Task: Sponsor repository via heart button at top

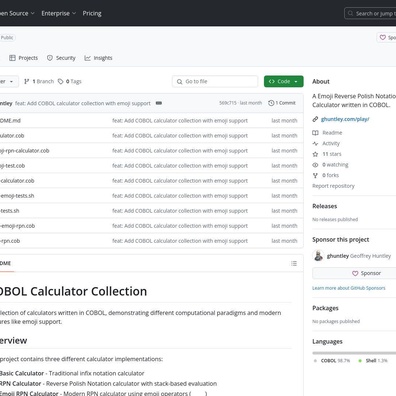Action: pos(386,37)
